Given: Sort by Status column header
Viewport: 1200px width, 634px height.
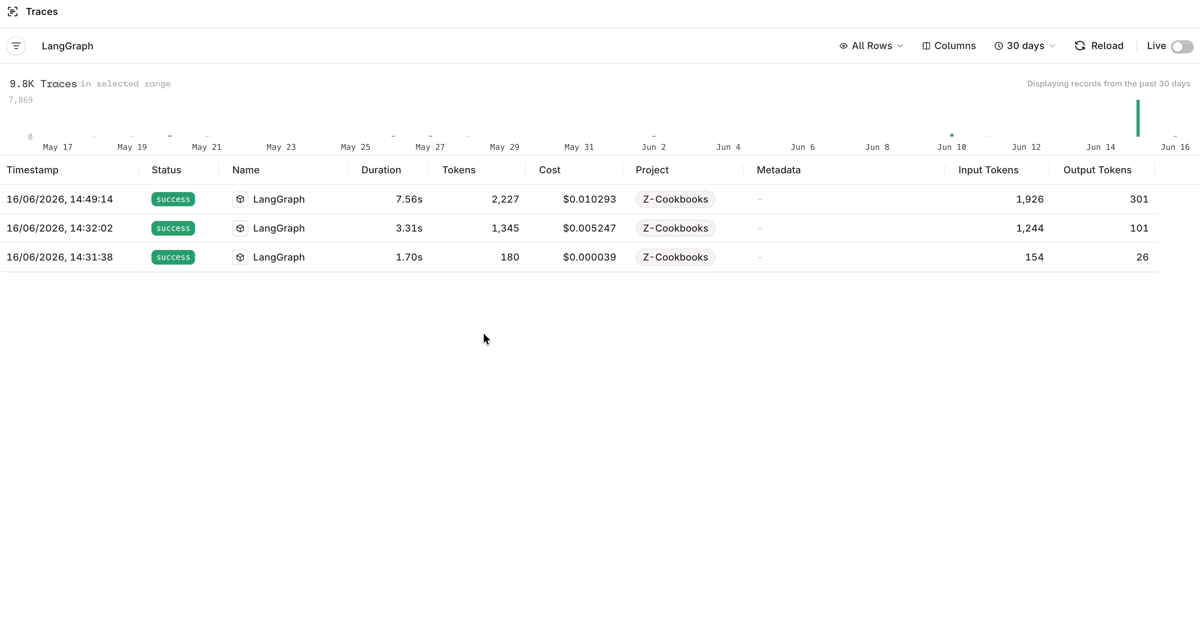Looking at the screenshot, I should point(166,170).
